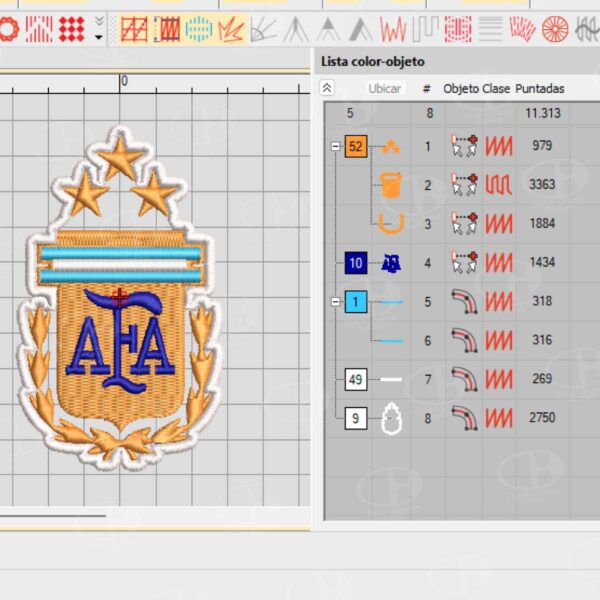
Task: Click the horizontal ruler at the 0 mark
Action: coord(120,84)
